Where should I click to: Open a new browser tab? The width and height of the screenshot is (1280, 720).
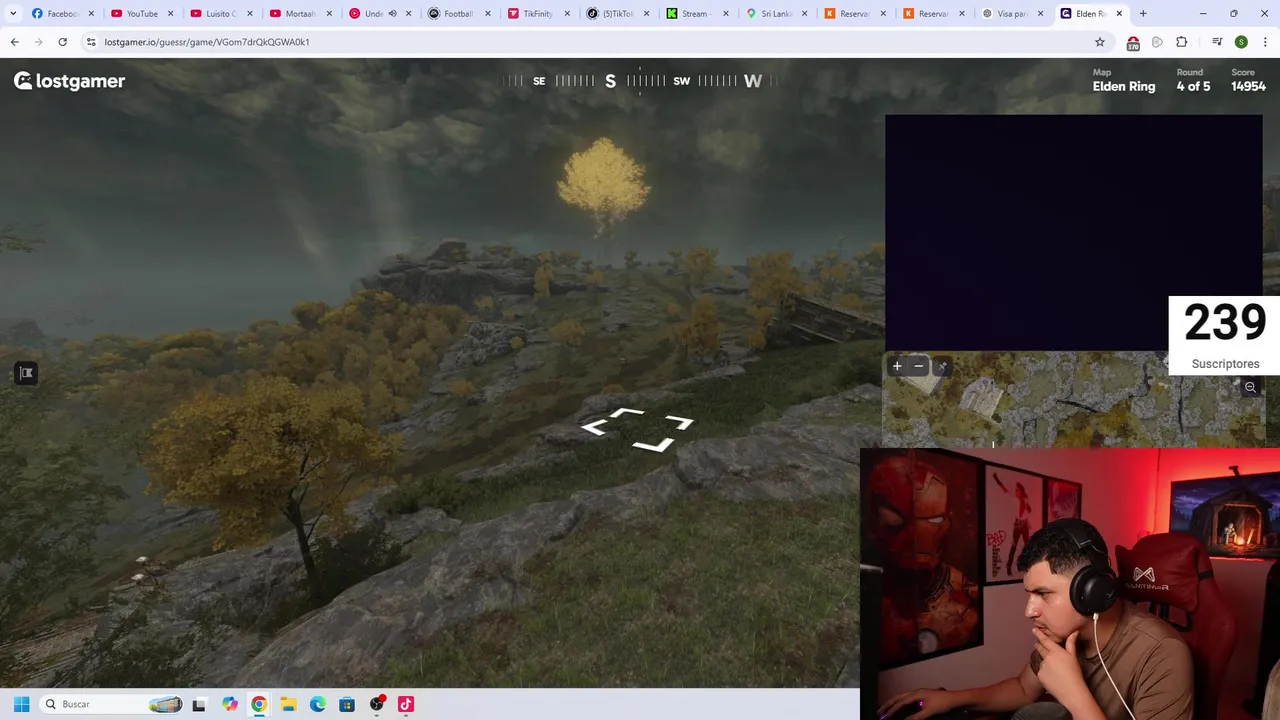[1143, 13]
